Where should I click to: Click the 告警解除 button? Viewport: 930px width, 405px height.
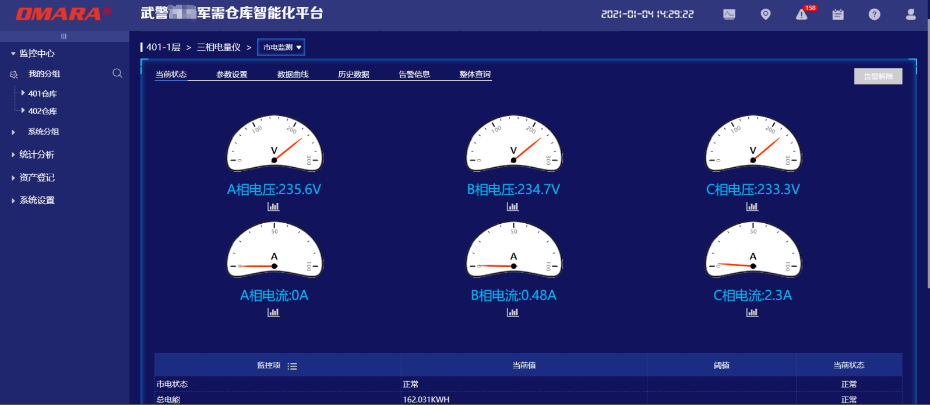coord(878,76)
